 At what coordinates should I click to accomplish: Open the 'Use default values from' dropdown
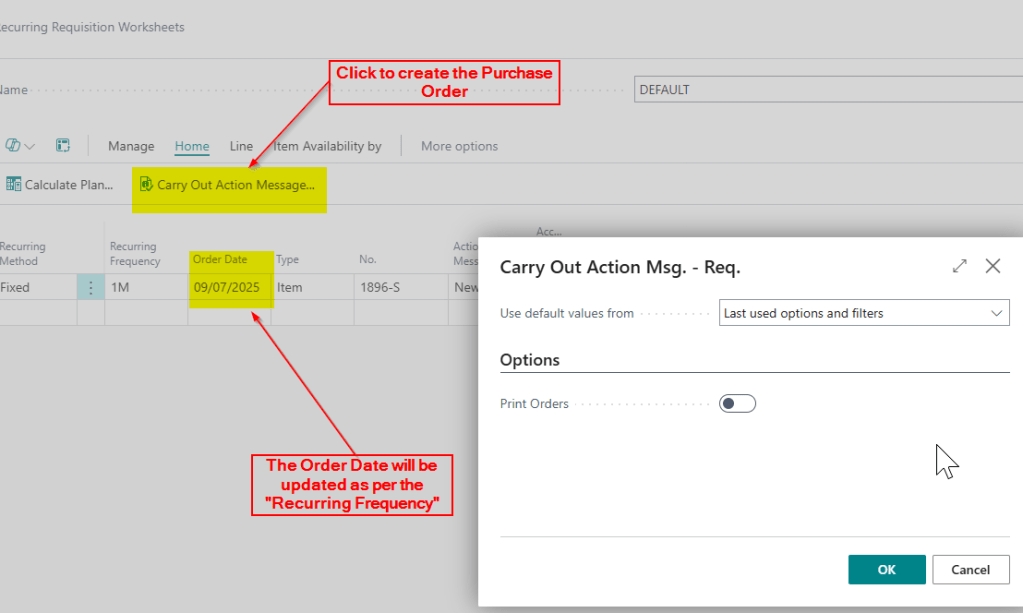coord(864,313)
